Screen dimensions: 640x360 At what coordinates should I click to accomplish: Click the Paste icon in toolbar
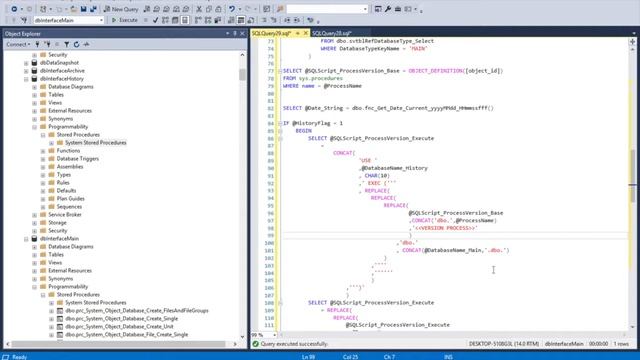[218, 9]
